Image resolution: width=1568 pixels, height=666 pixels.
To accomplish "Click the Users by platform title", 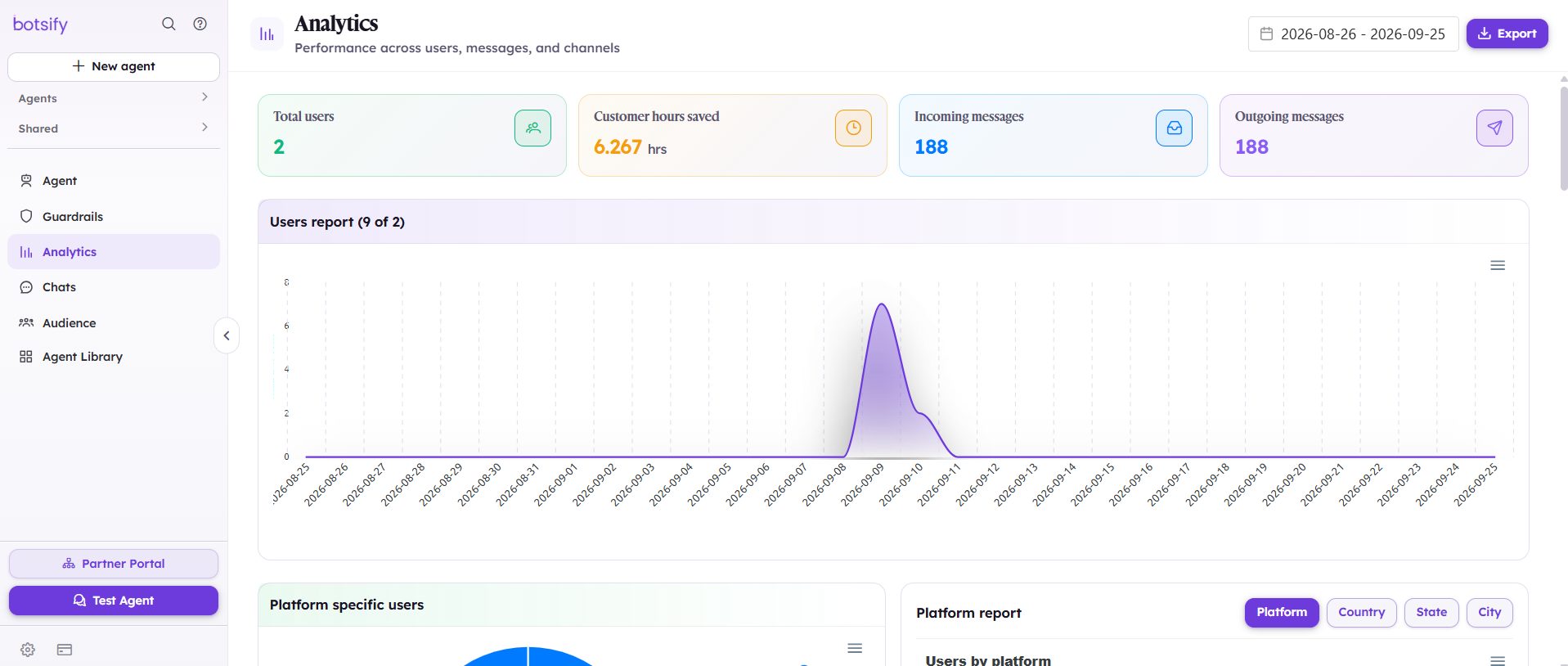I will 988,659.
